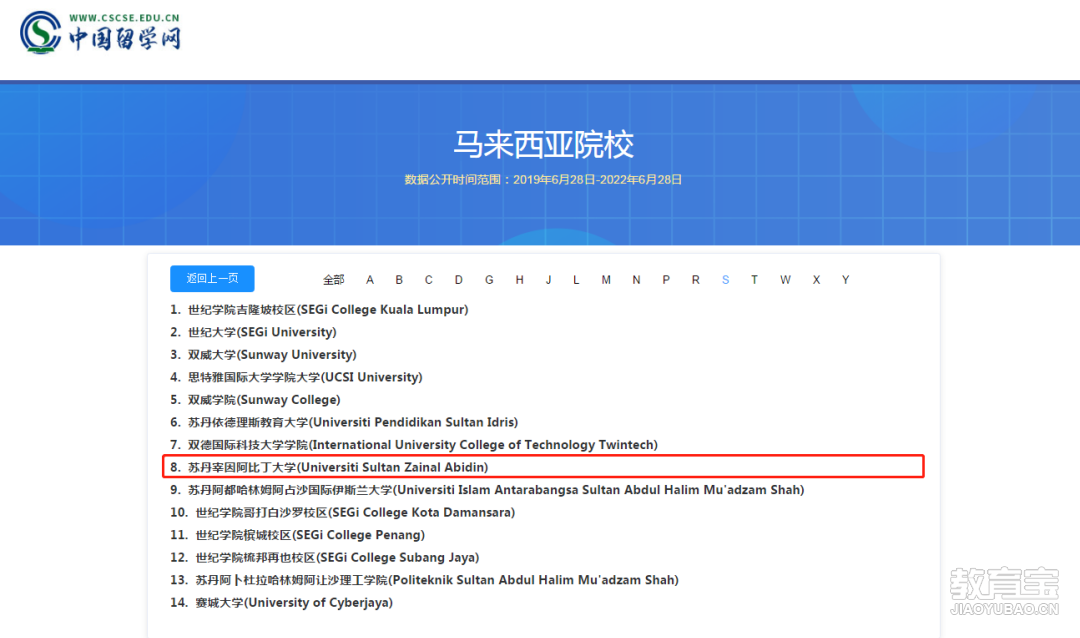Filter schools by letter A
Screen dimensions: 1080x638
[x=370, y=280]
